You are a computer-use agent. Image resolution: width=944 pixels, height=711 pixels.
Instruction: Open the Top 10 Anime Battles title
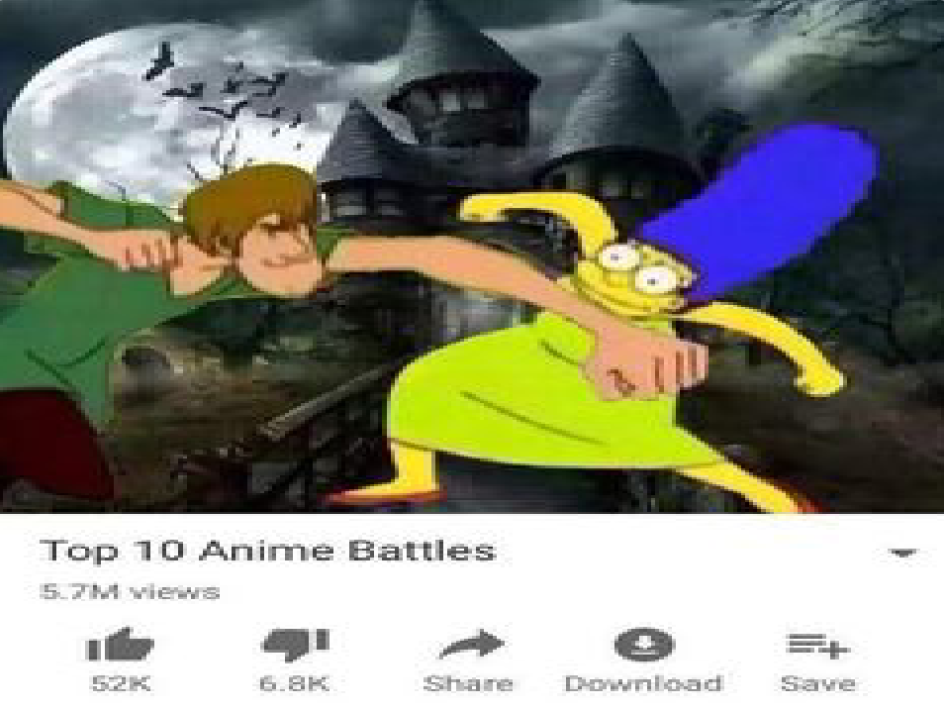[268, 550]
